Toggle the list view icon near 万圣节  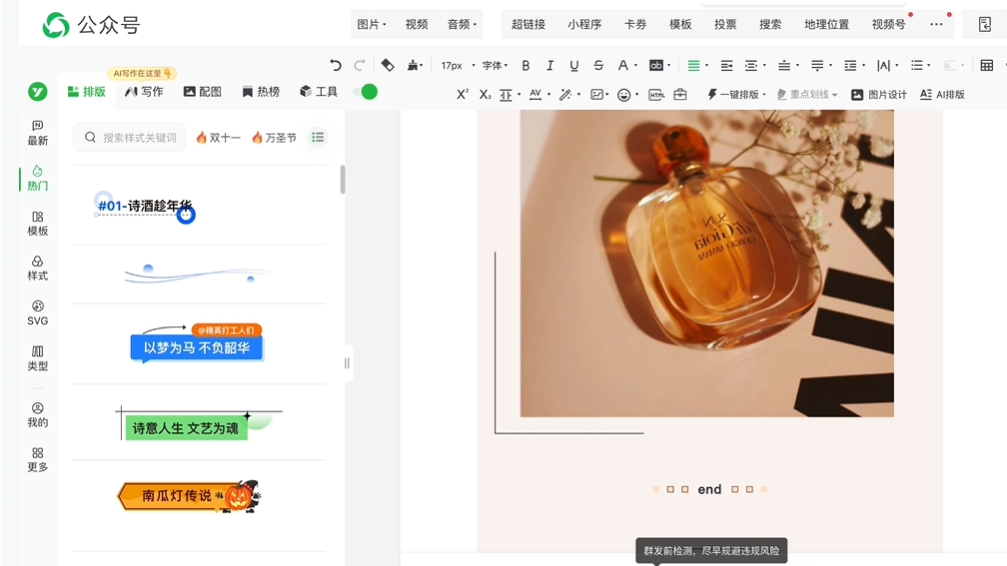click(x=318, y=137)
